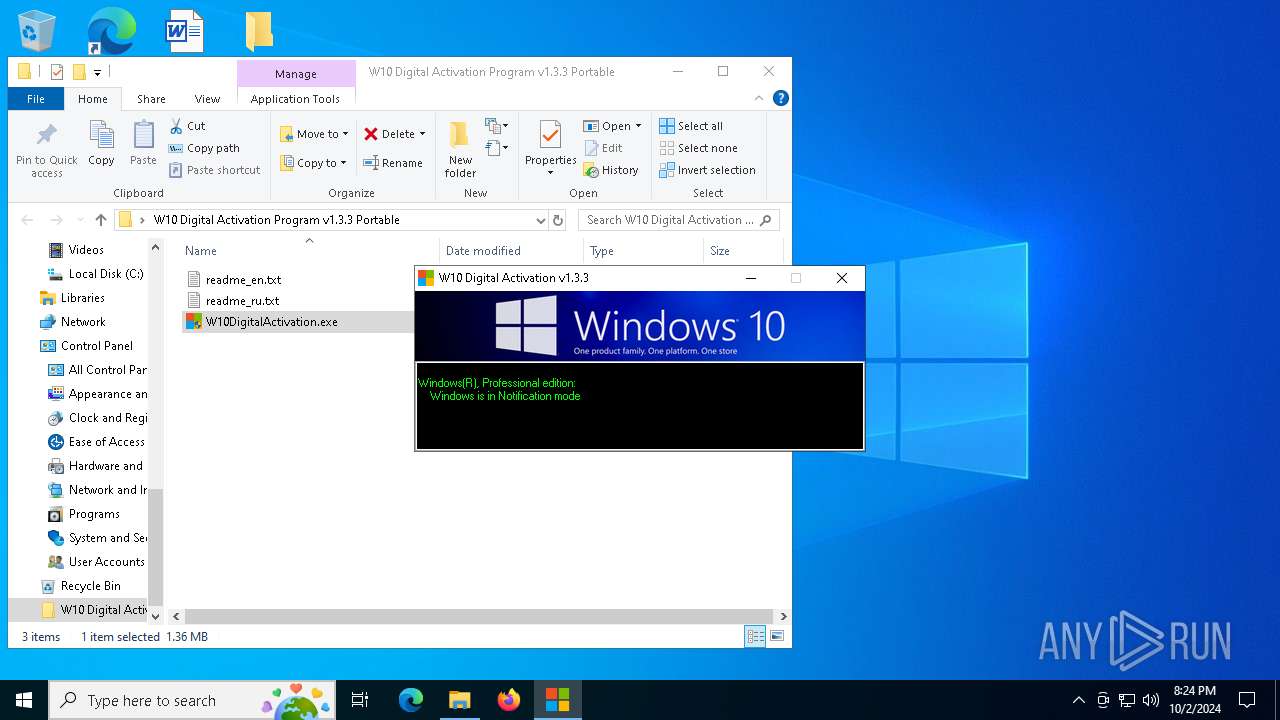Click Paste shortcut in ribbon
Screen dimensions: 1280x720
click(x=214, y=170)
